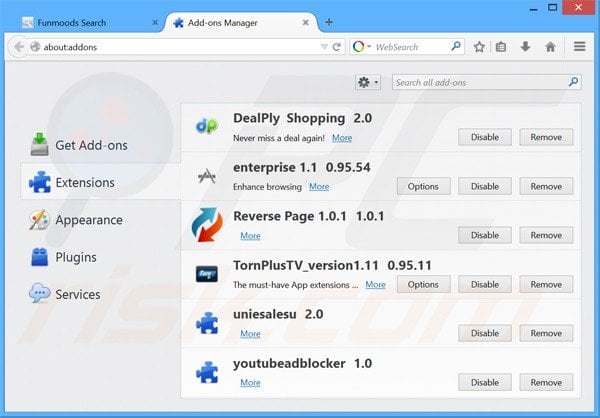The height and width of the screenshot is (418, 600).
Task: Click the youtubeadblocker puzzle piece icon
Action: pos(207,372)
